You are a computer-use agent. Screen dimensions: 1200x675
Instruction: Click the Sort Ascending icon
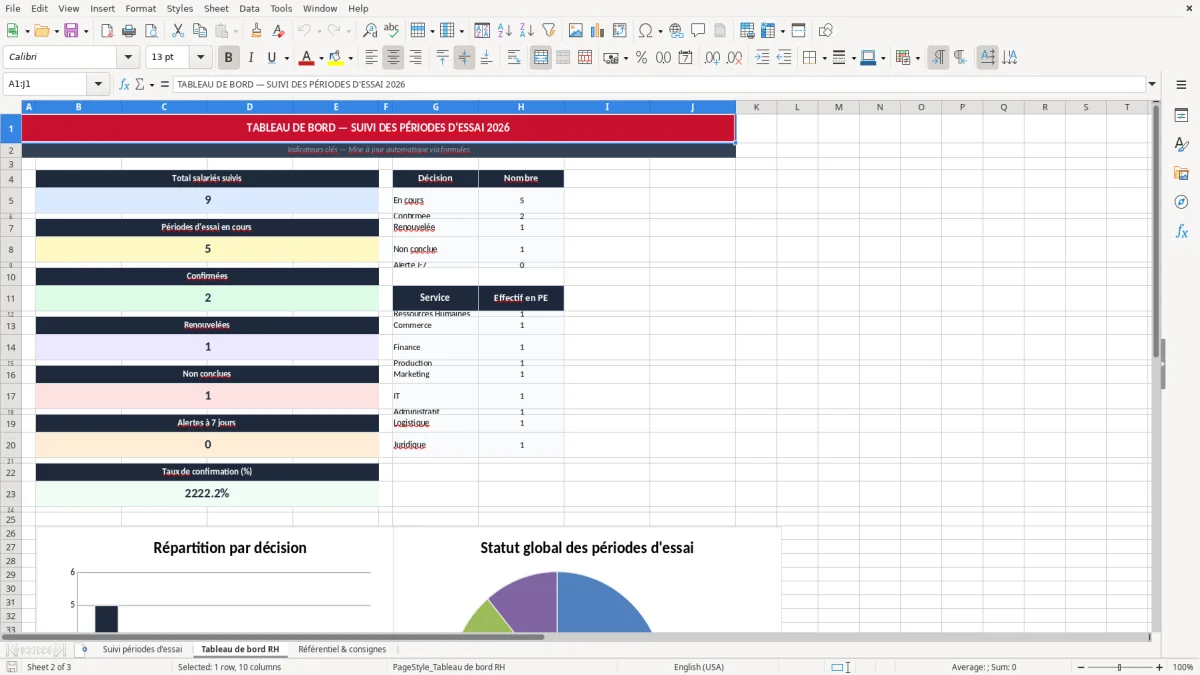coord(505,31)
